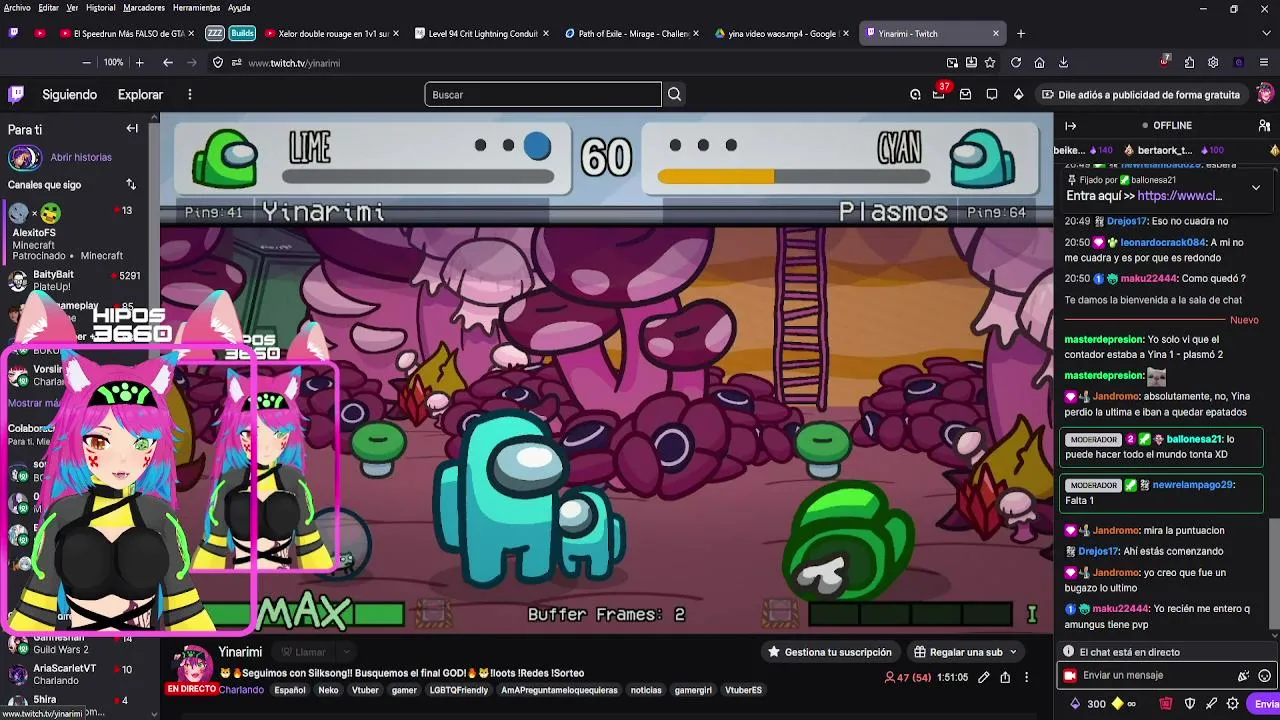Open the Editar menu
This screenshot has width=1280, height=720.
tap(48, 8)
